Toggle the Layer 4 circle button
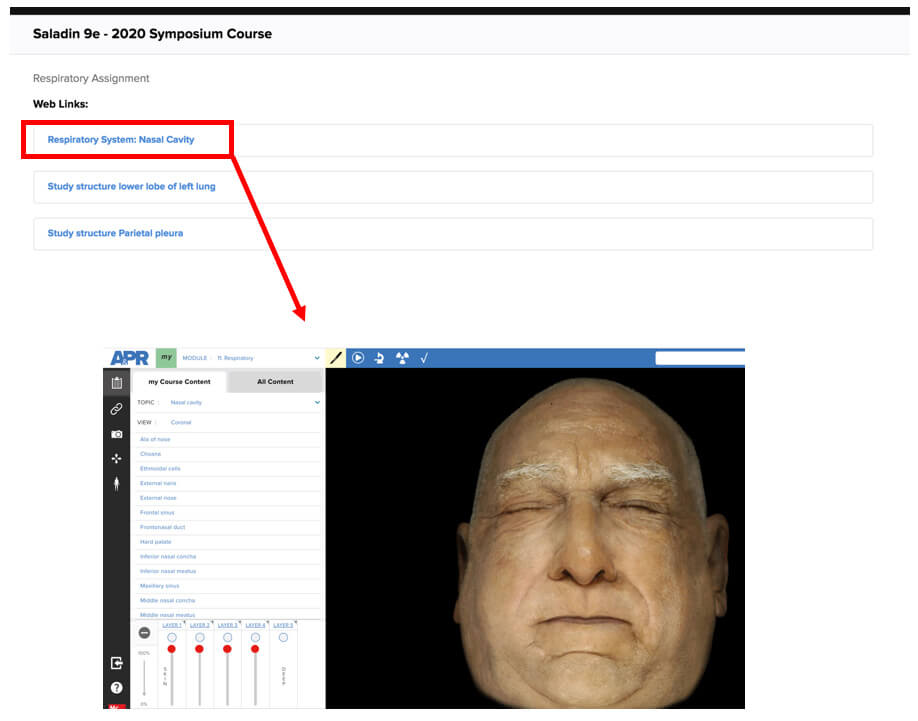Image resolution: width=918 pixels, height=721 pixels. click(255, 637)
